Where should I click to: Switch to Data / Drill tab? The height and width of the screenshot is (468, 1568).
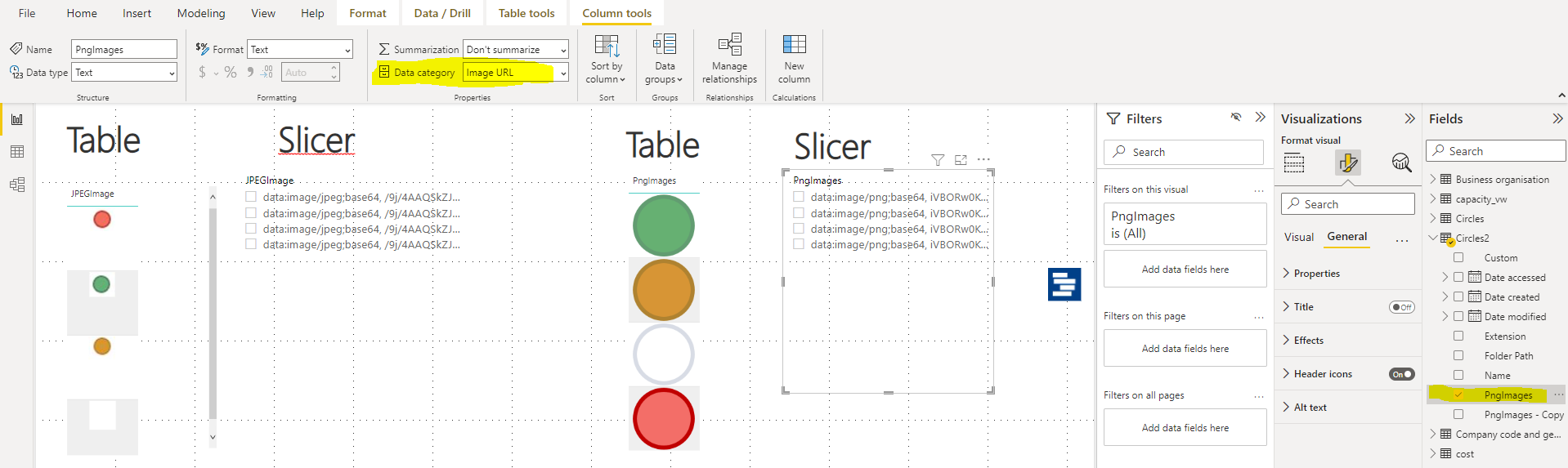point(442,13)
